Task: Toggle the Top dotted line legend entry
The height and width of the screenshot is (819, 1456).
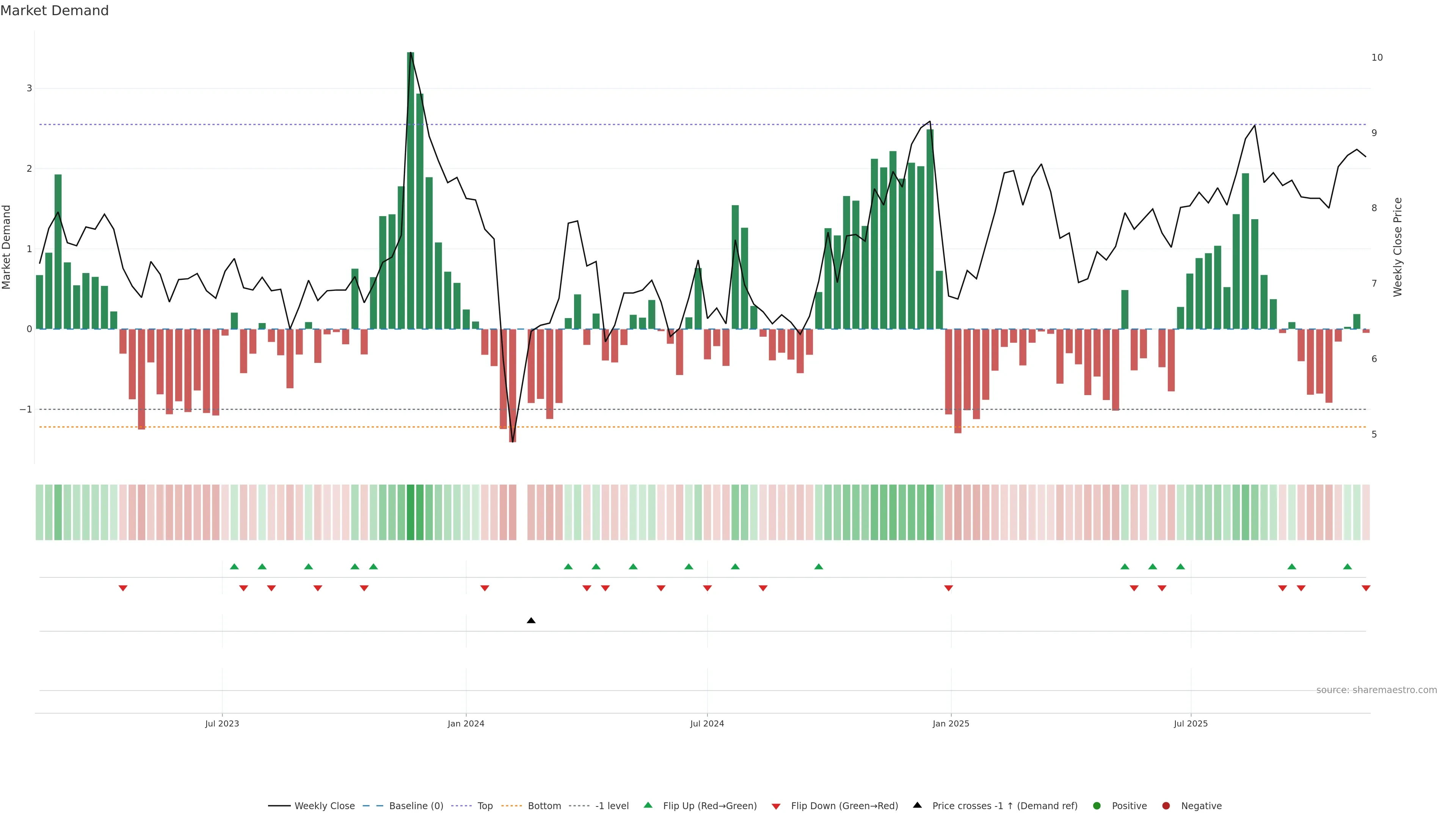Action: tap(485, 805)
